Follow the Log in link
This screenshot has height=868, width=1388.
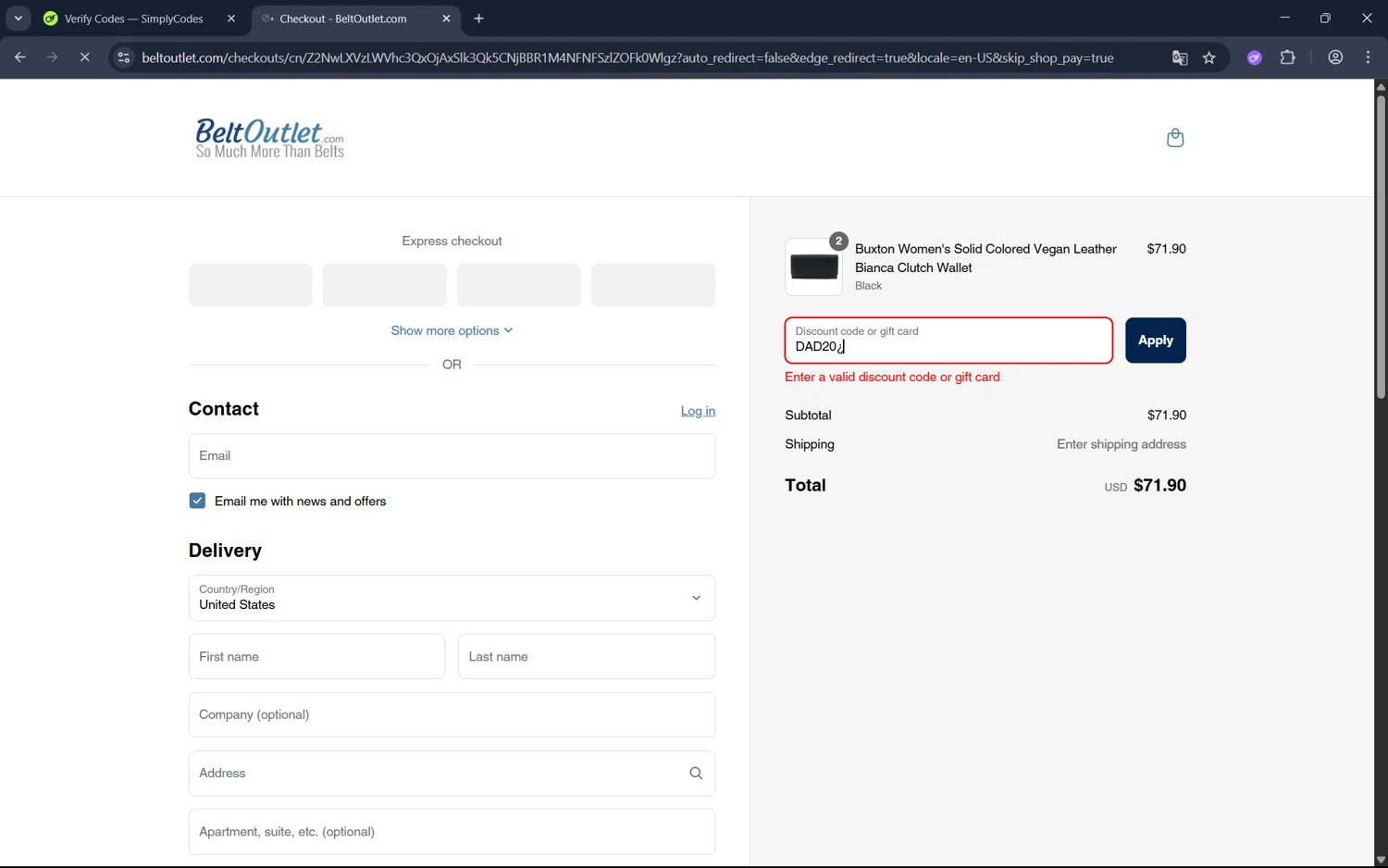point(698,411)
